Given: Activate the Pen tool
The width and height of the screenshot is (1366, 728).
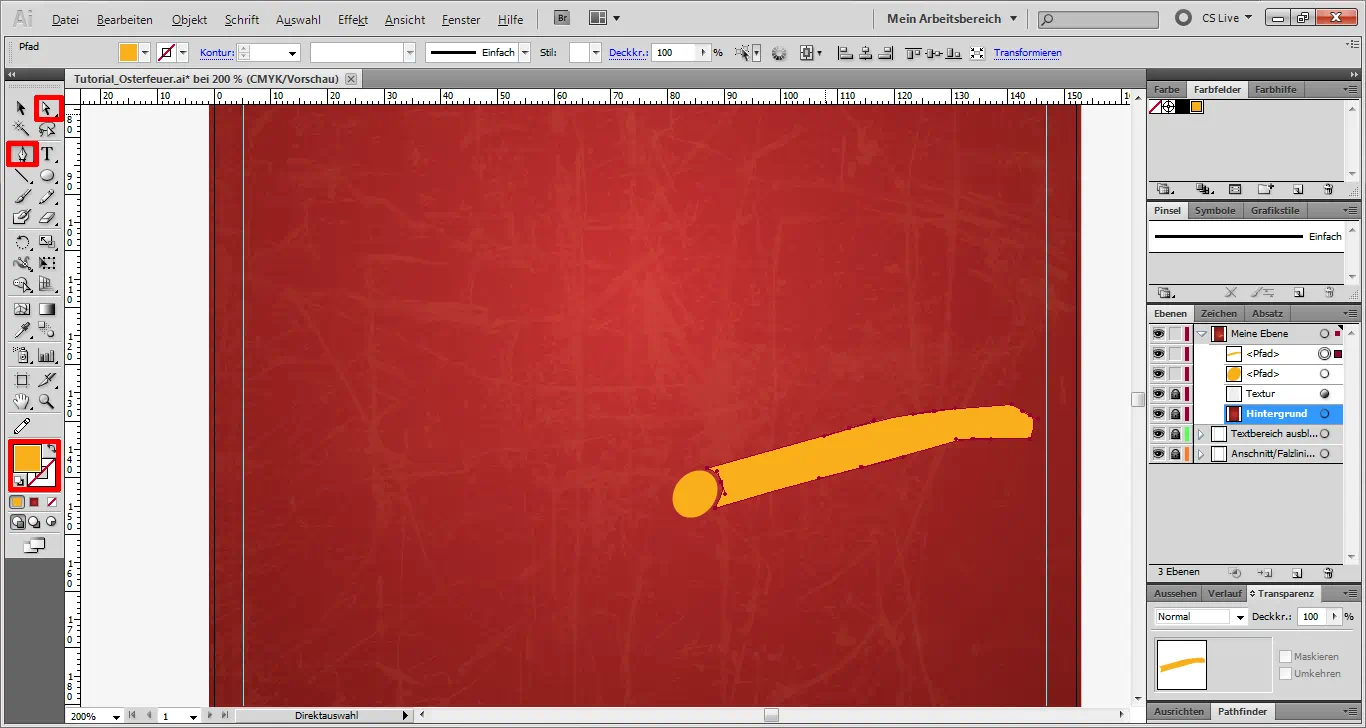Looking at the screenshot, I should [23, 154].
